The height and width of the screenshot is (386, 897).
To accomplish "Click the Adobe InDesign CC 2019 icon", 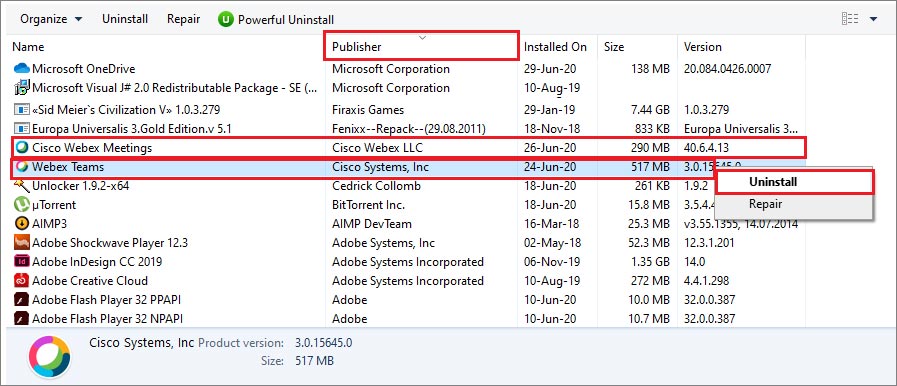I will click(22, 261).
